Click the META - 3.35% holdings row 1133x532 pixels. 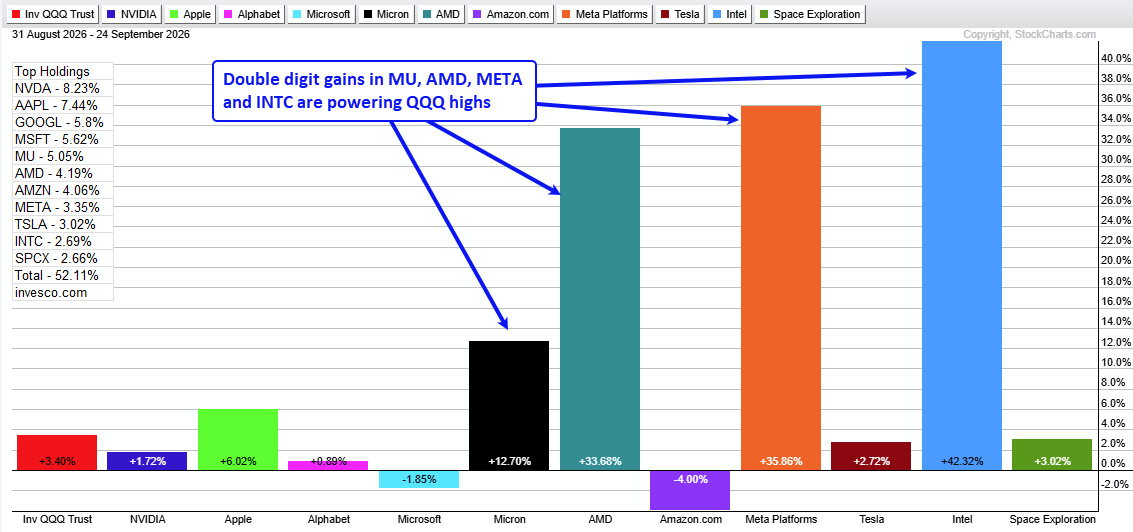pos(63,207)
